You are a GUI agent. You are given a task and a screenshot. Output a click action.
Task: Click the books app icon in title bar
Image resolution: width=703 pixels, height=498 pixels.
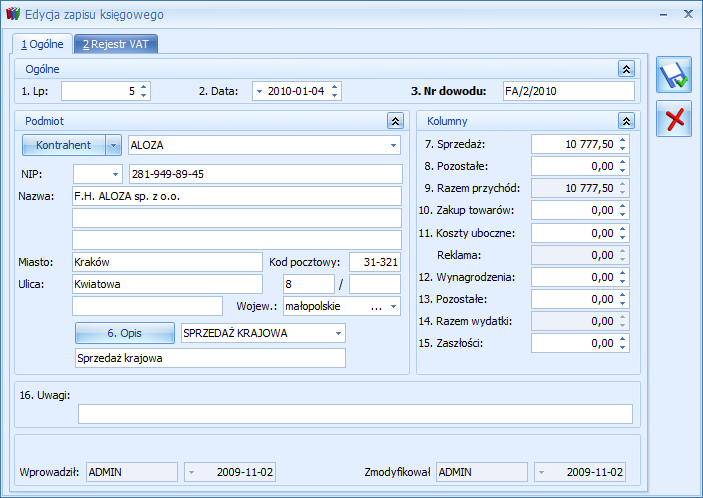[x=13, y=14]
